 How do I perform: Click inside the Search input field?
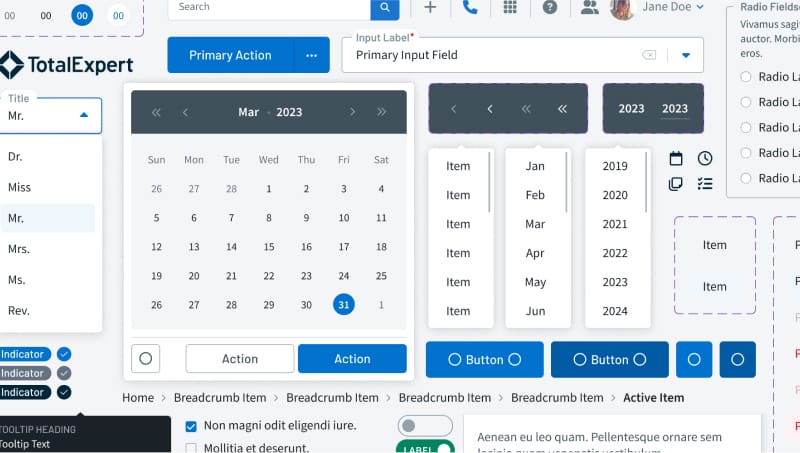pos(269,8)
